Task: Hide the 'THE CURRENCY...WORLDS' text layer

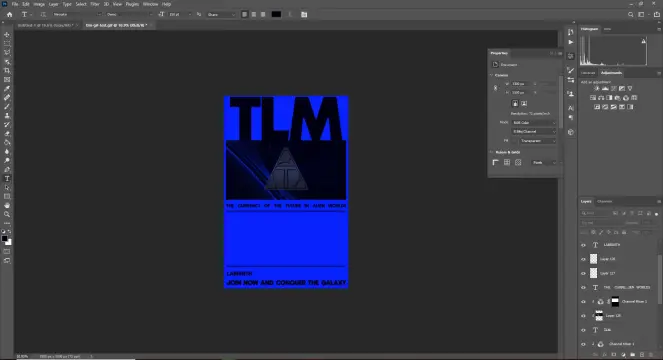Action: [584, 288]
